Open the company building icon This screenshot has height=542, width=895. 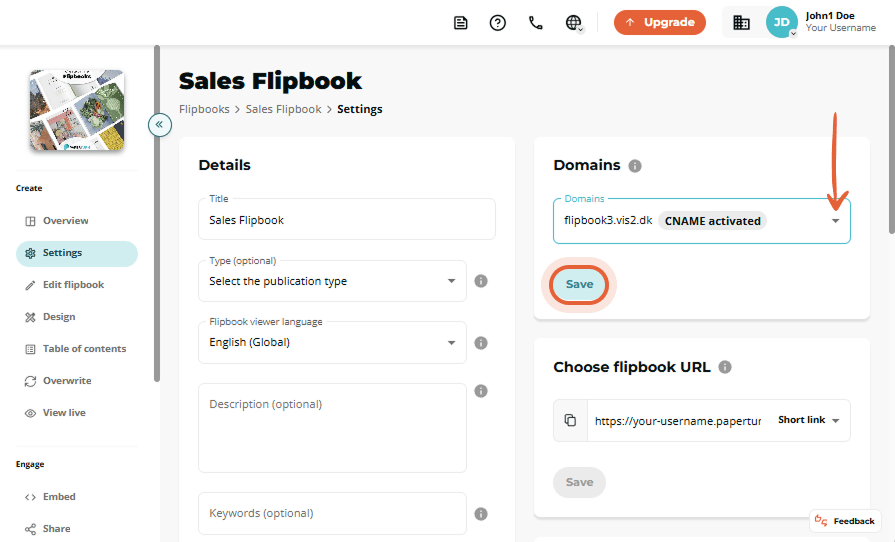pyautogui.click(x=741, y=23)
